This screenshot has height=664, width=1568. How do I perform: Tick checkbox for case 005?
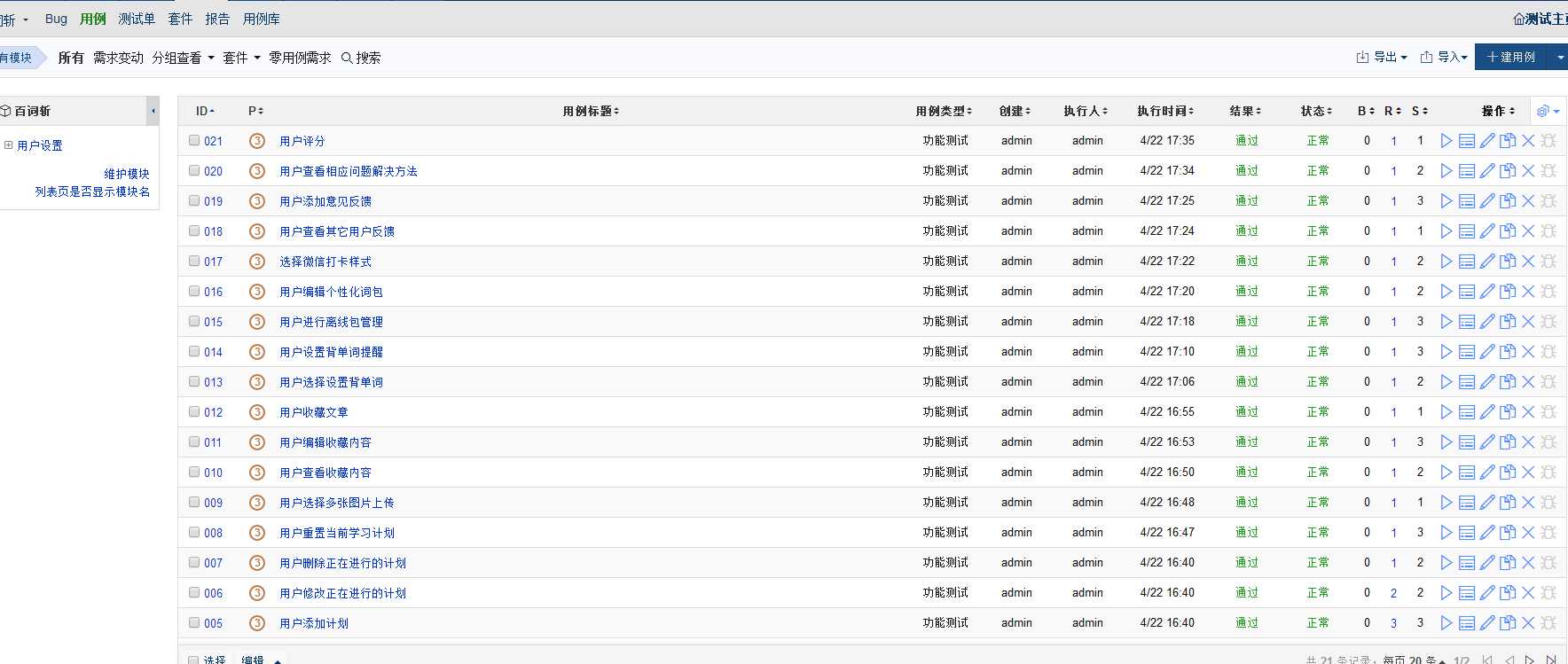[x=194, y=622]
